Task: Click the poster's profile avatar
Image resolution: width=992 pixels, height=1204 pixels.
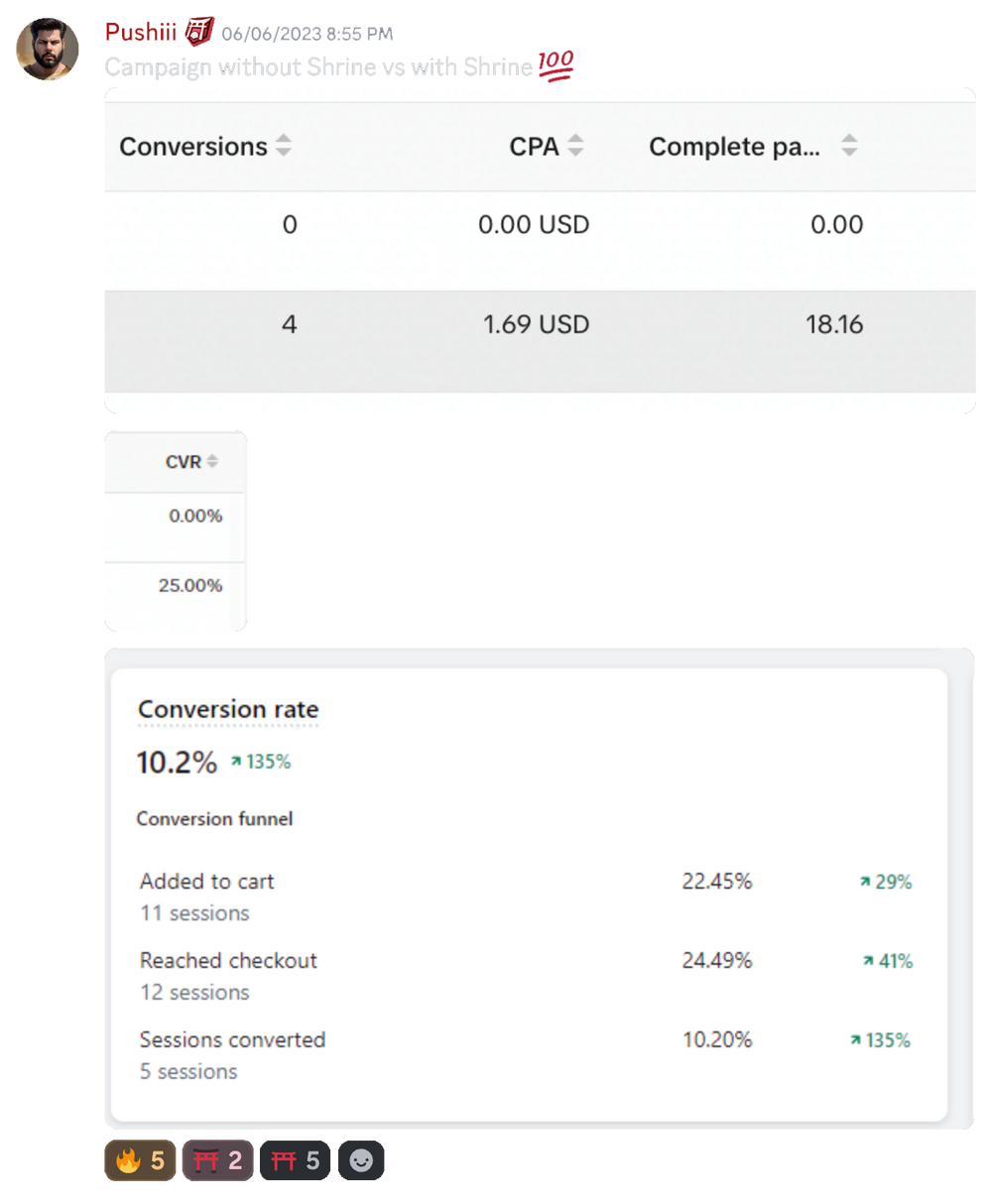Action: point(47,49)
